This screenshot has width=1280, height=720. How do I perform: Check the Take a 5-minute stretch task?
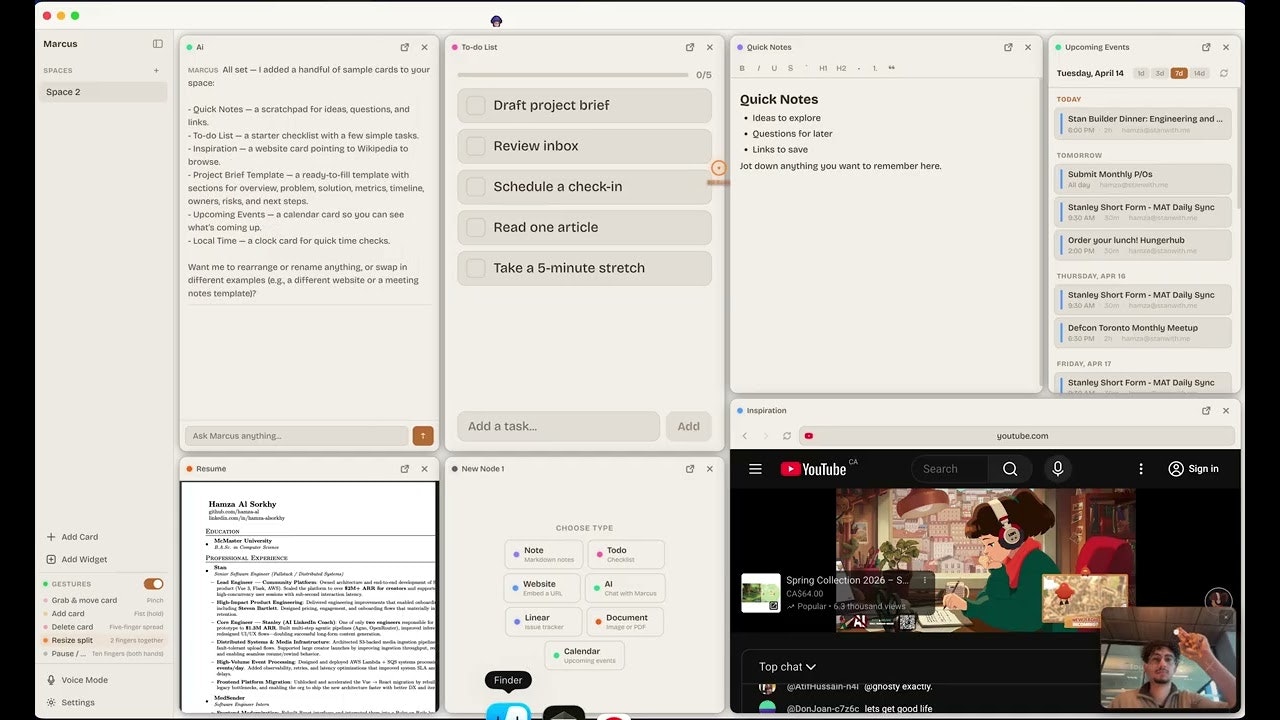click(476, 268)
